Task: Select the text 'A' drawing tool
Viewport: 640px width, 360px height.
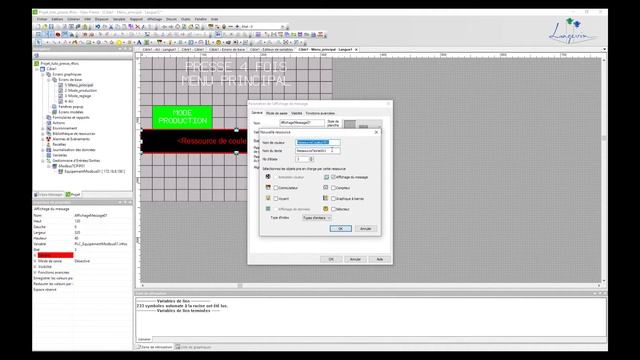Action: [x=139, y=42]
